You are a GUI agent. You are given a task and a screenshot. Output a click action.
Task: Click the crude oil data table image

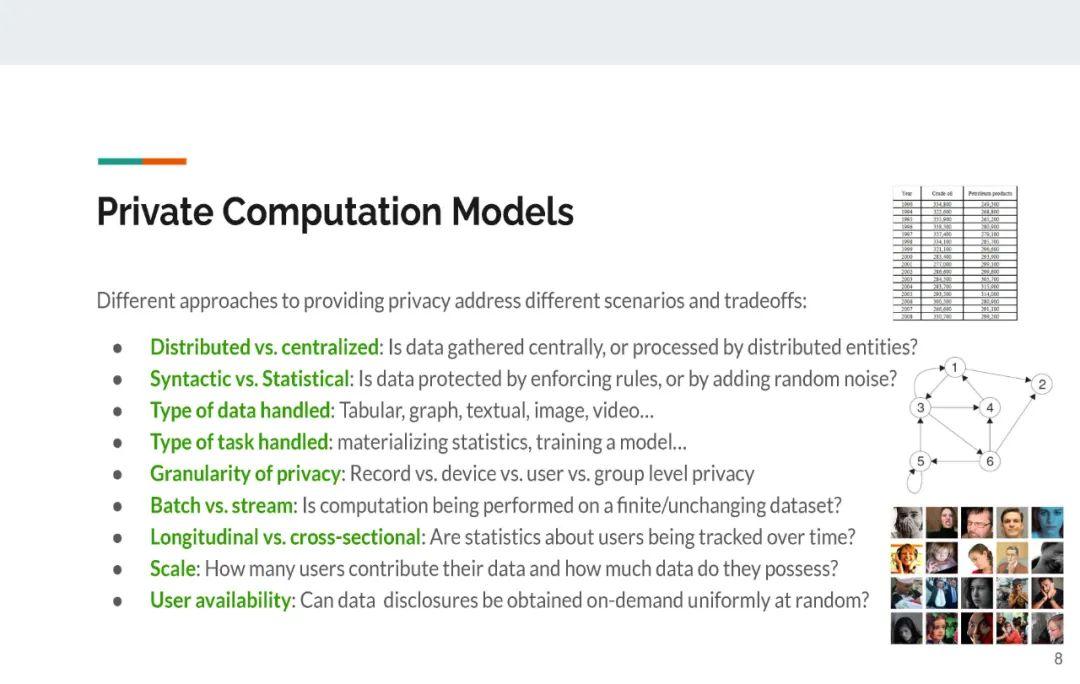click(x=955, y=253)
